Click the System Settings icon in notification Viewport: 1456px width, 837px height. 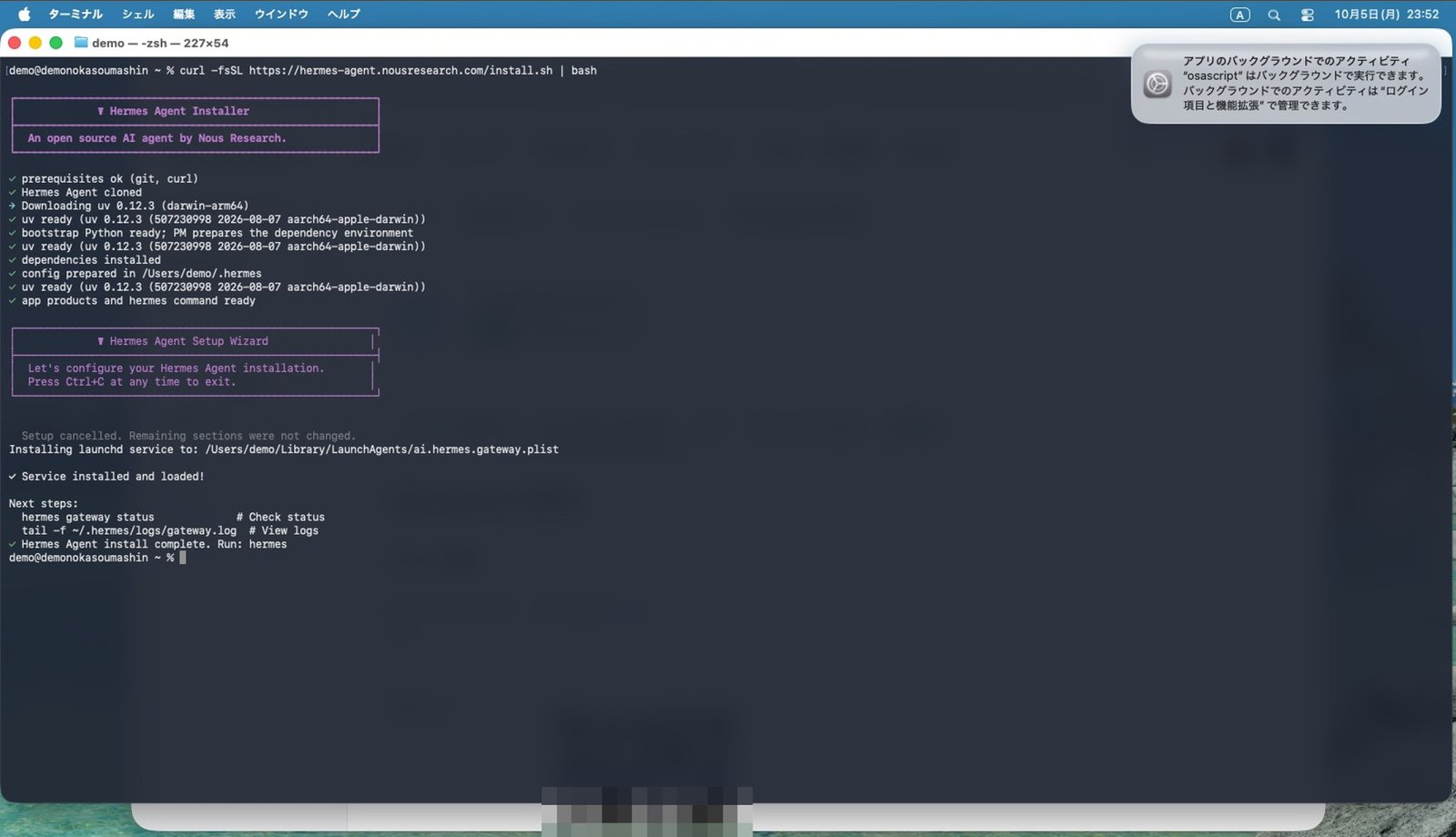[x=1158, y=84]
